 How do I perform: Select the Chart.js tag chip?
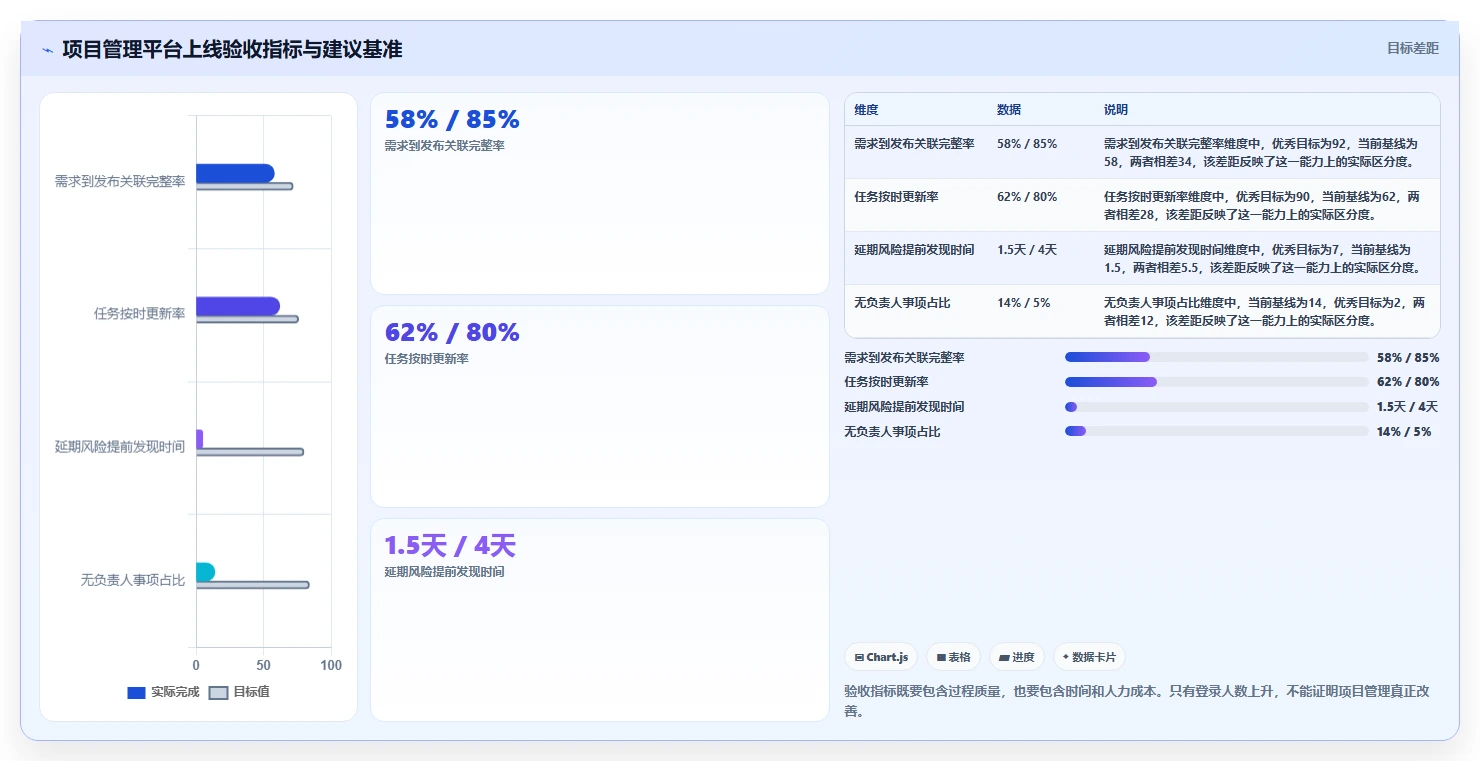(881, 657)
